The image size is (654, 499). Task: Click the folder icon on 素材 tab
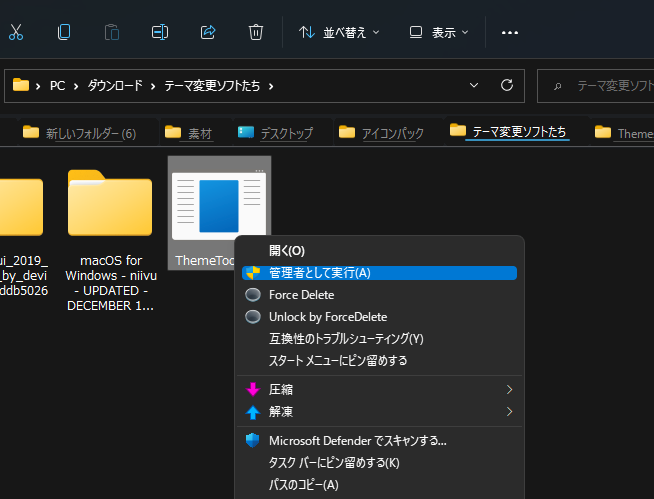pos(173,132)
